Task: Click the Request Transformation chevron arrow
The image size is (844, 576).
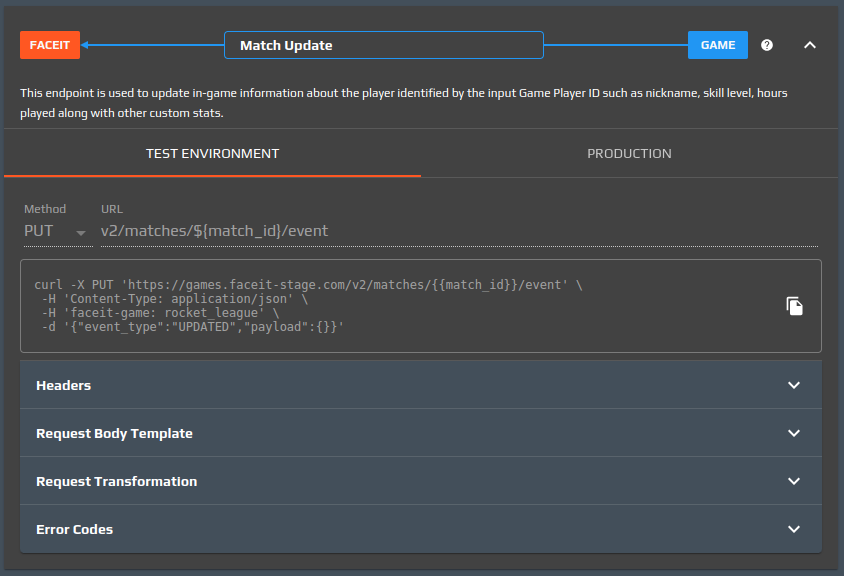Action: (794, 481)
